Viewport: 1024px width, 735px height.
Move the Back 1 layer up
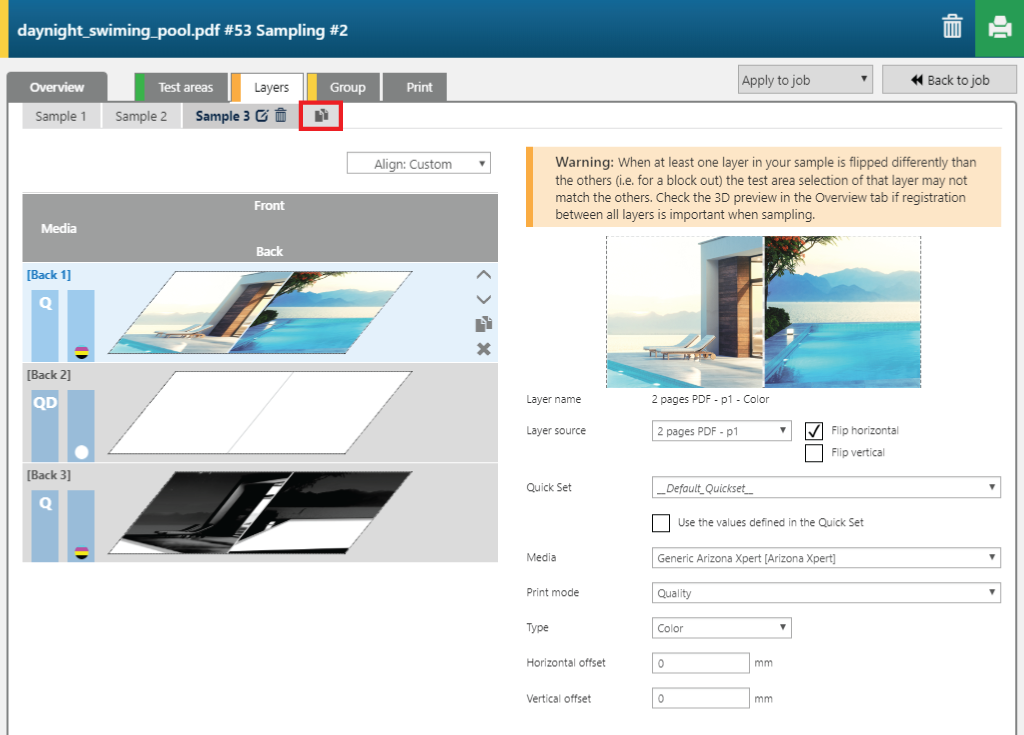coord(483,275)
